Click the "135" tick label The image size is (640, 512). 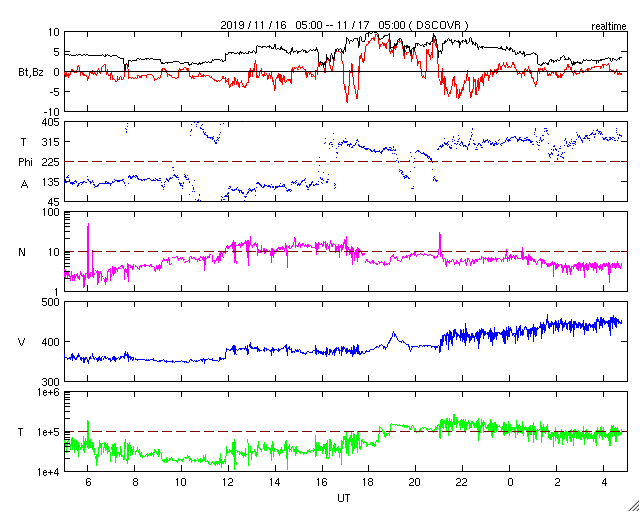pos(51,182)
